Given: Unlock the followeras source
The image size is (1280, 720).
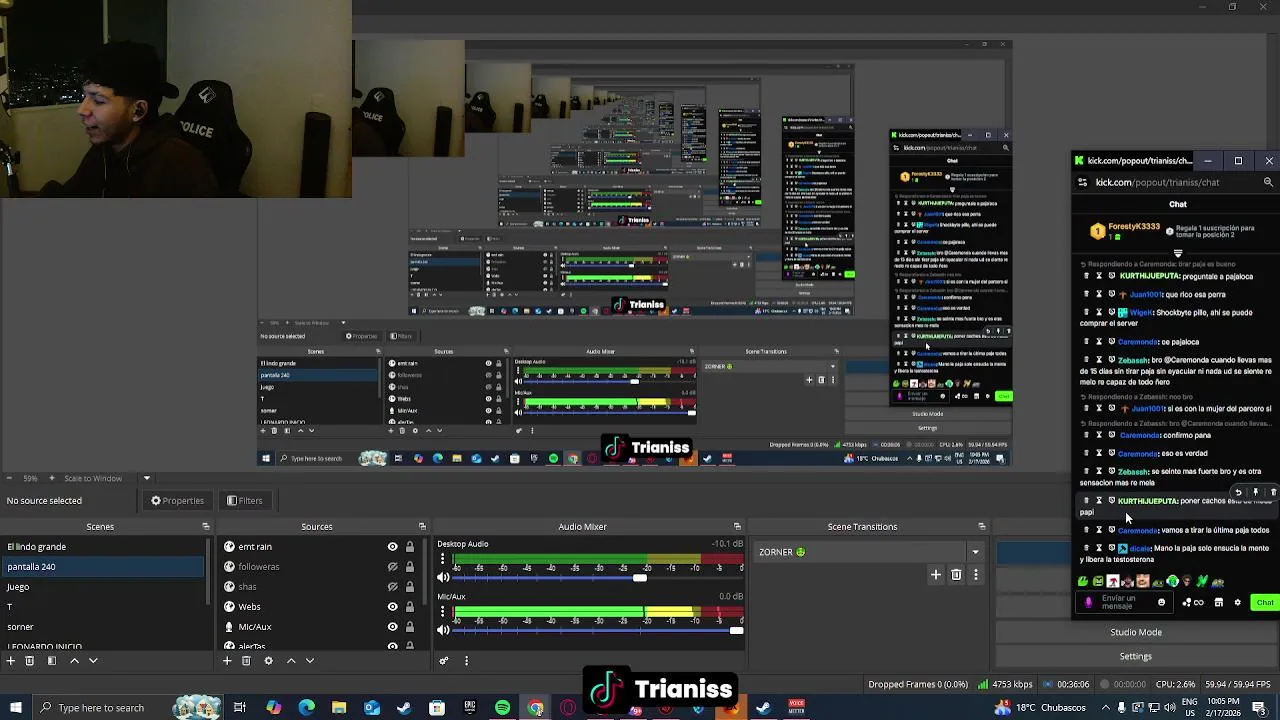Looking at the screenshot, I should point(409,567).
